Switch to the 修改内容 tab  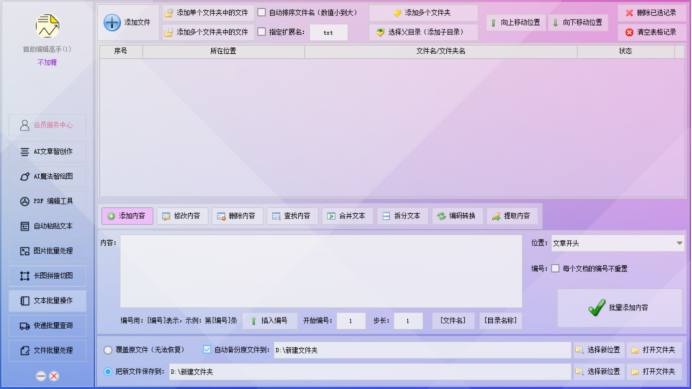coord(182,216)
